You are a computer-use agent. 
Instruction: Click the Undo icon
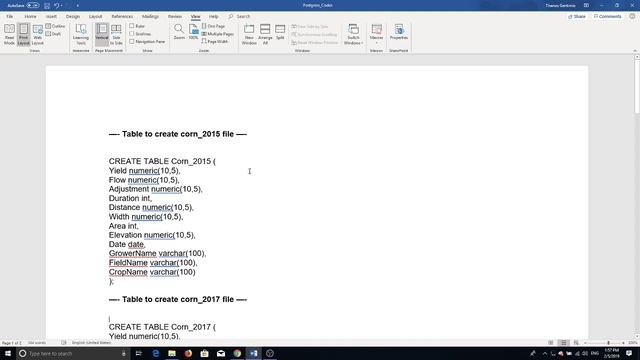tap(56, 6)
